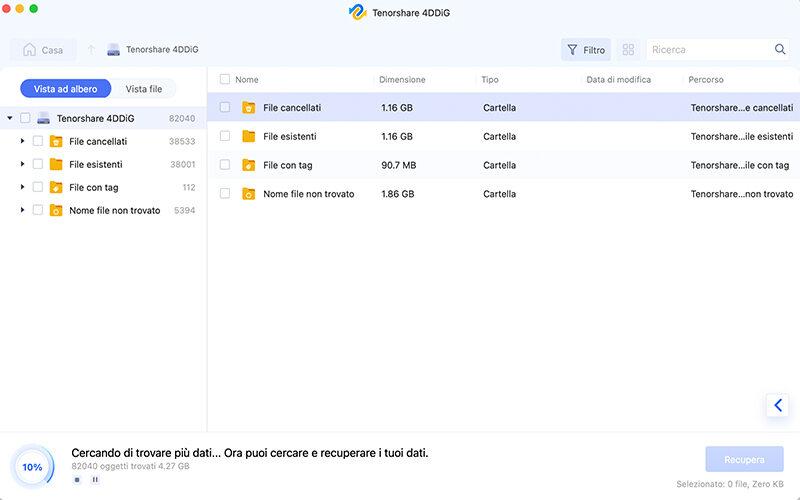The width and height of the screenshot is (800, 500).
Task: Select all files via header Nome checkbox
Action: point(225,79)
